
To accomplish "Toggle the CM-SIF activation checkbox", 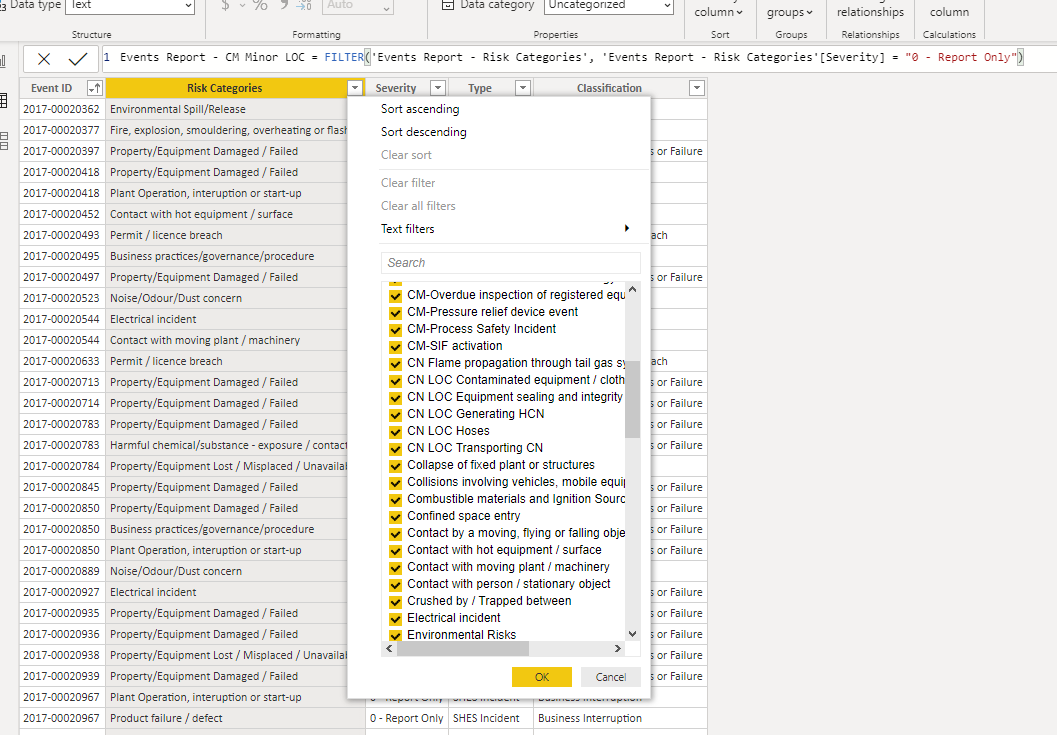I will pos(396,347).
